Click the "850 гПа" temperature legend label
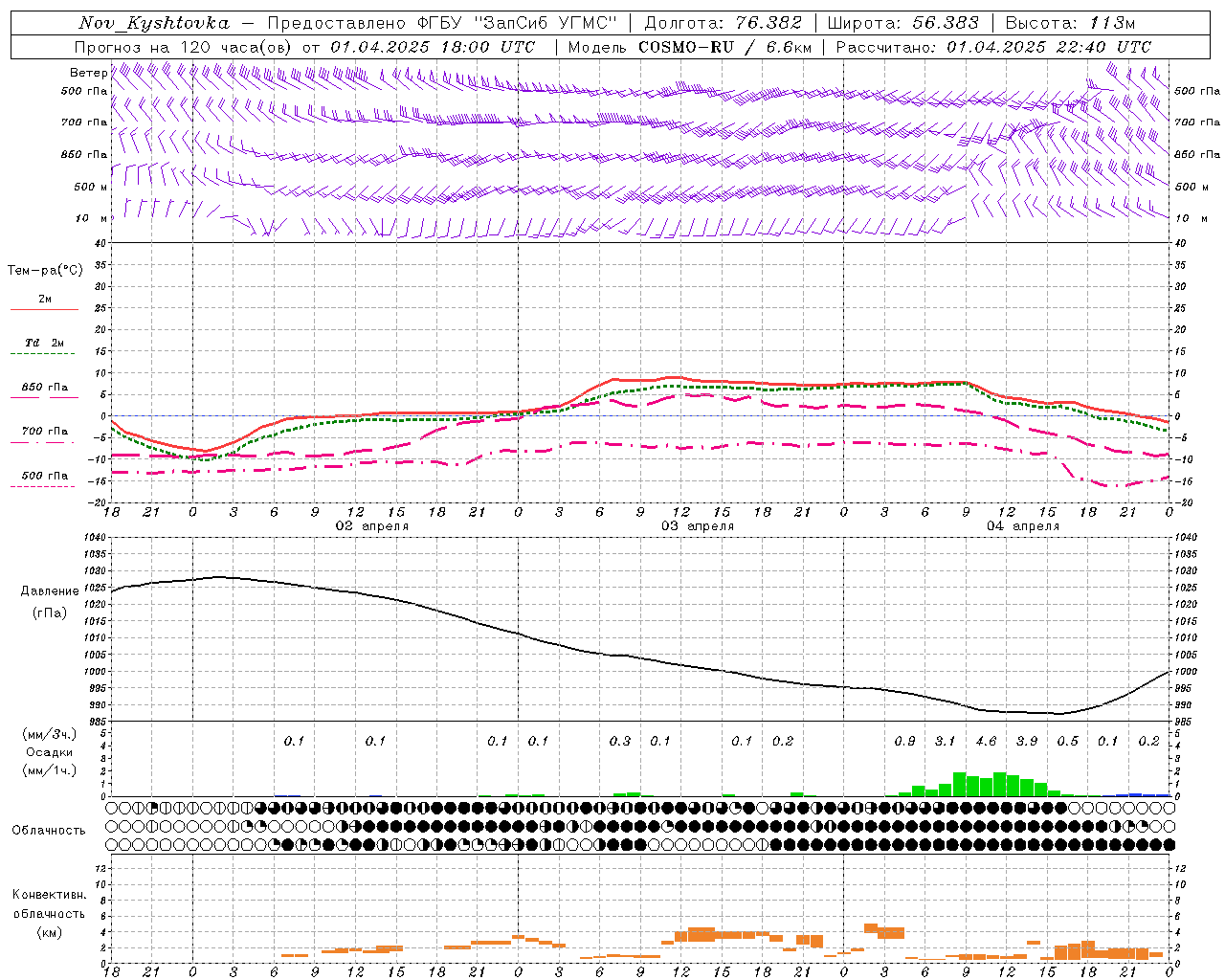 pyautogui.click(x=45, y=388)
